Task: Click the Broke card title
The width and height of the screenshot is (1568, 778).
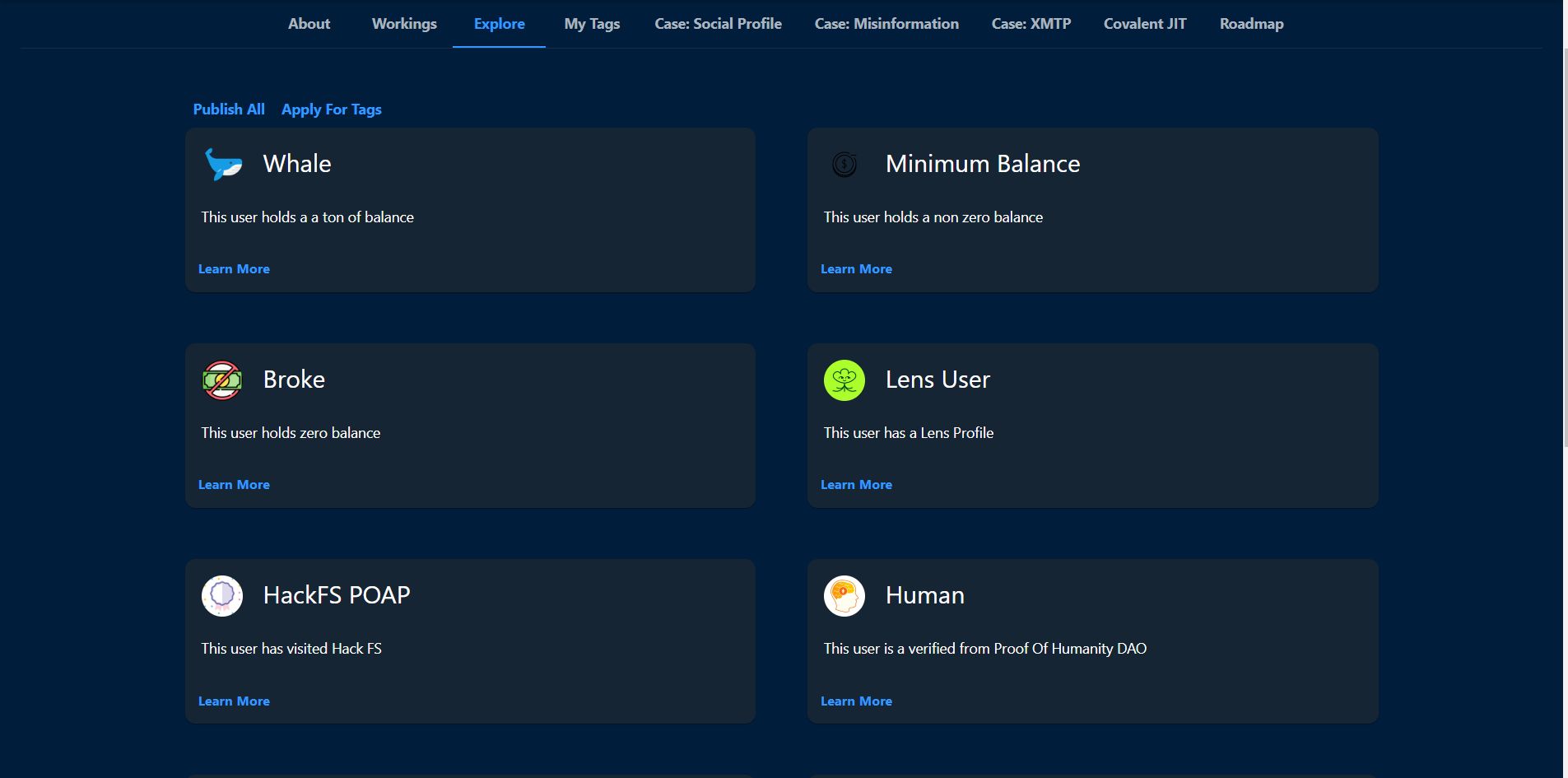Action: (294, 380)
